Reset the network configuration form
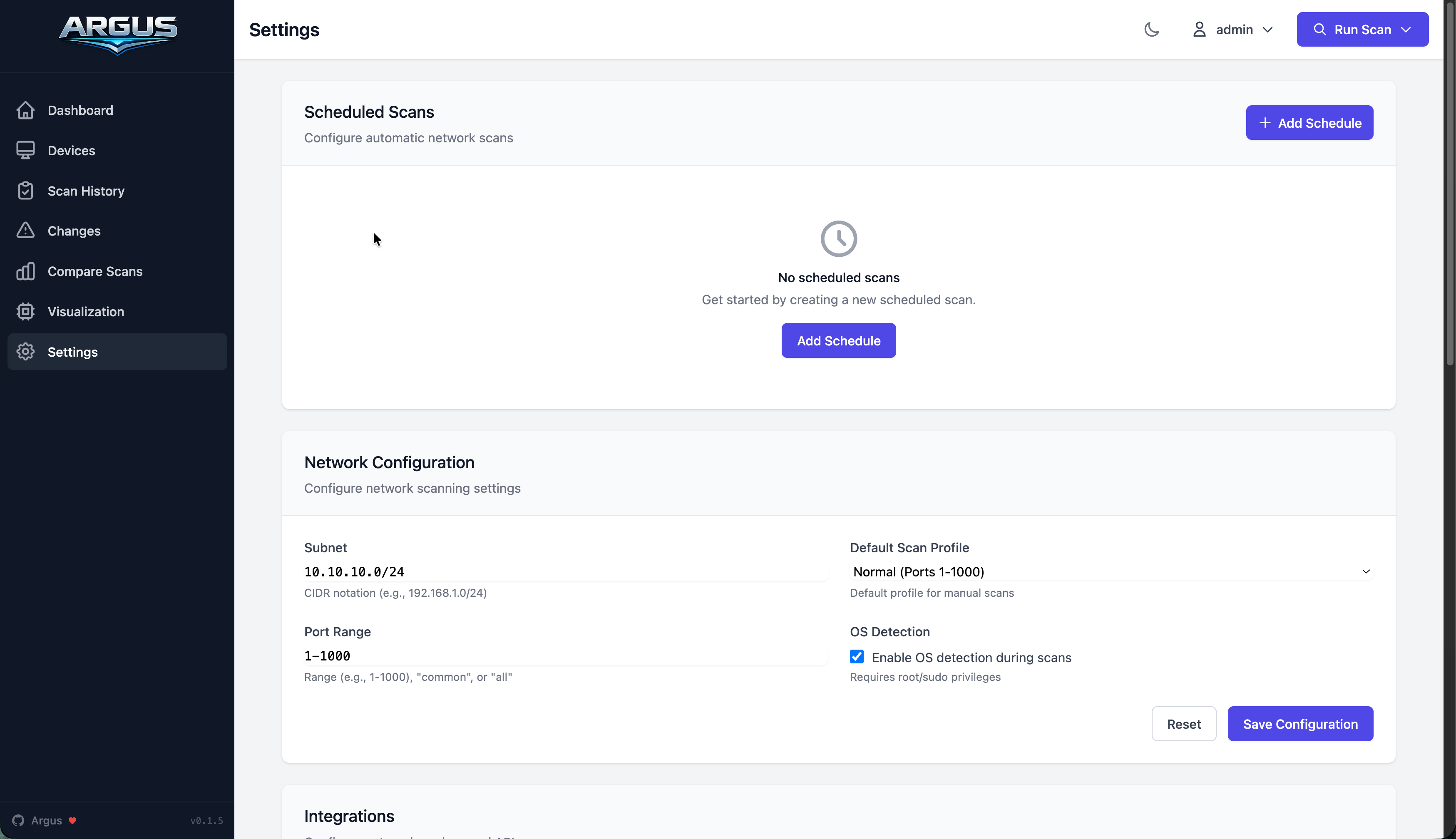The height and width of the screenshot is (839, 1456). click(1183, 723)
